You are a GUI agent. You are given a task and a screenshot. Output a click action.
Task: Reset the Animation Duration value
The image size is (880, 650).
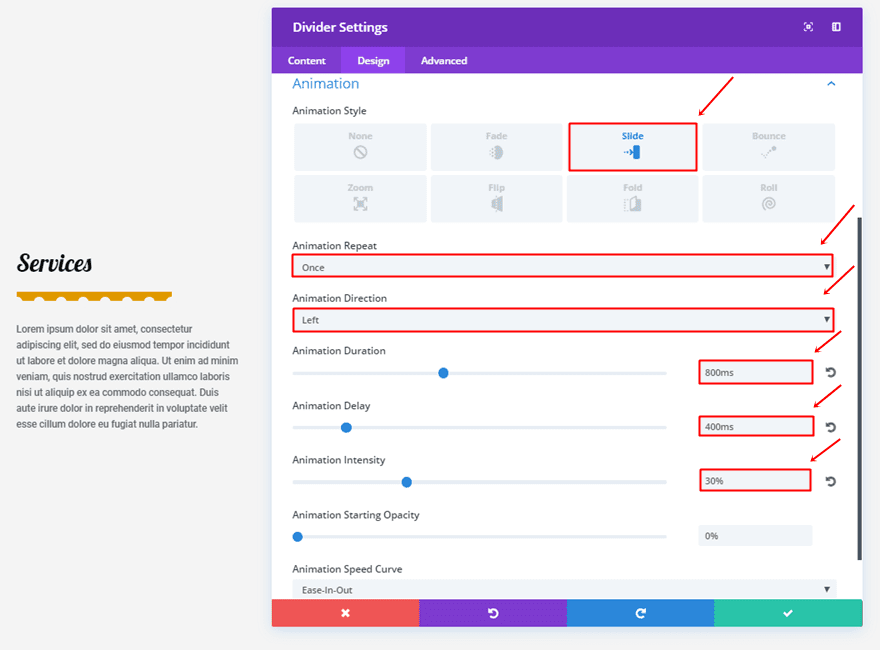830,373
